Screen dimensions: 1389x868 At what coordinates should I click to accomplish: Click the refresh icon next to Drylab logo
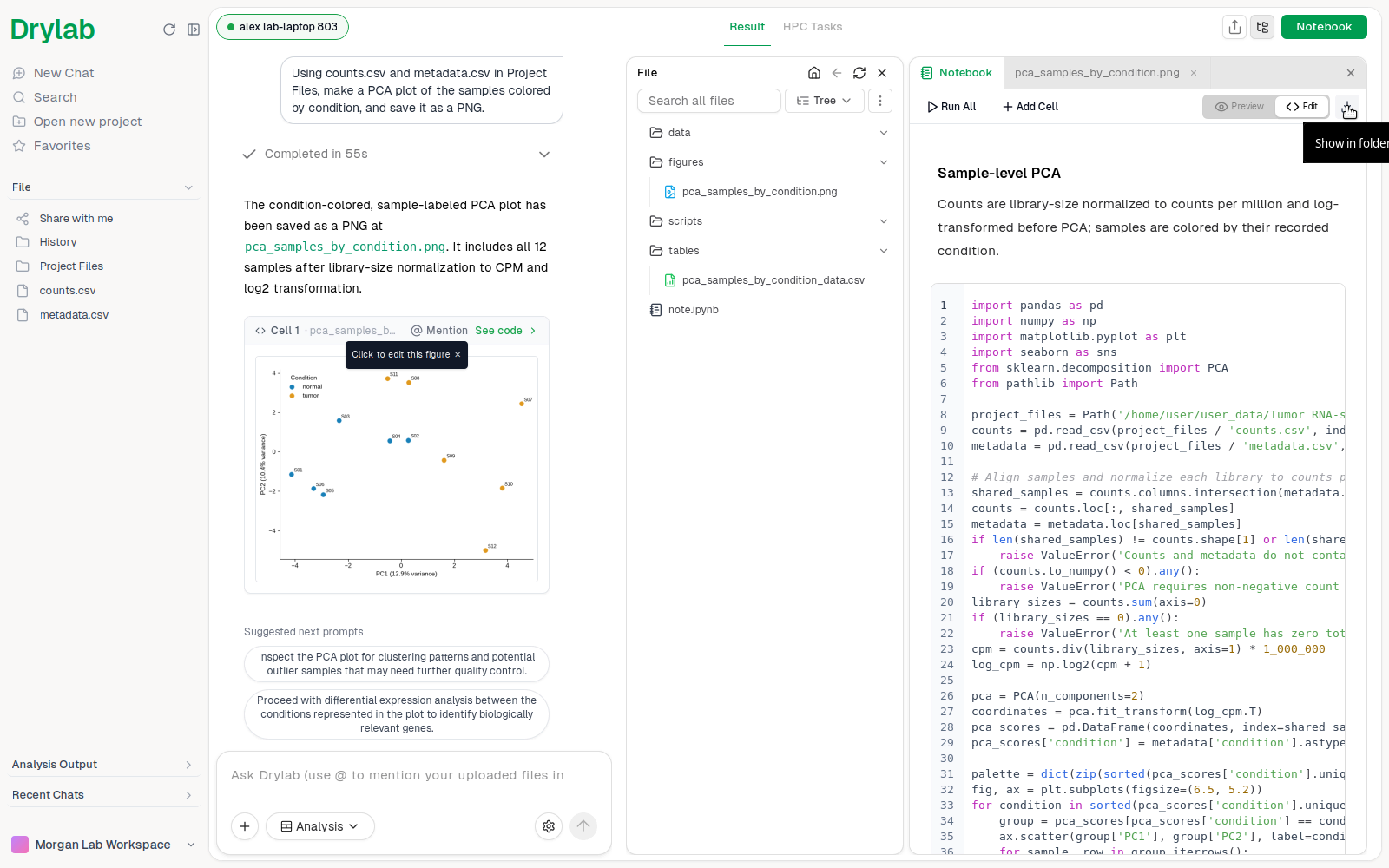[x=169, y=30]
